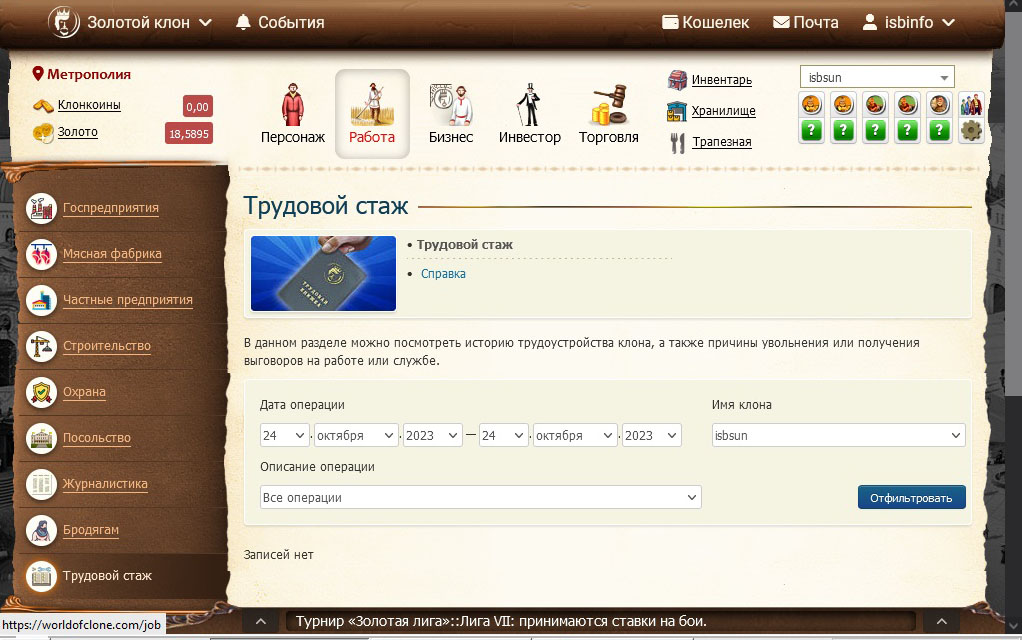Click the settings gear icon
The width and height of the screenshot is (1022, 640).
pos(971,130)
